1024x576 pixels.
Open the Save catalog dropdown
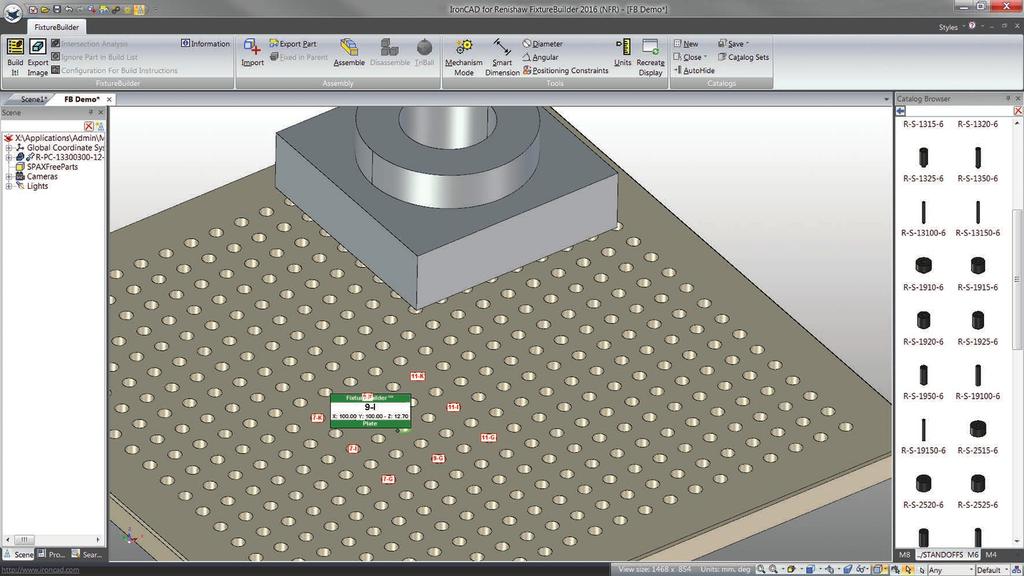747,43
